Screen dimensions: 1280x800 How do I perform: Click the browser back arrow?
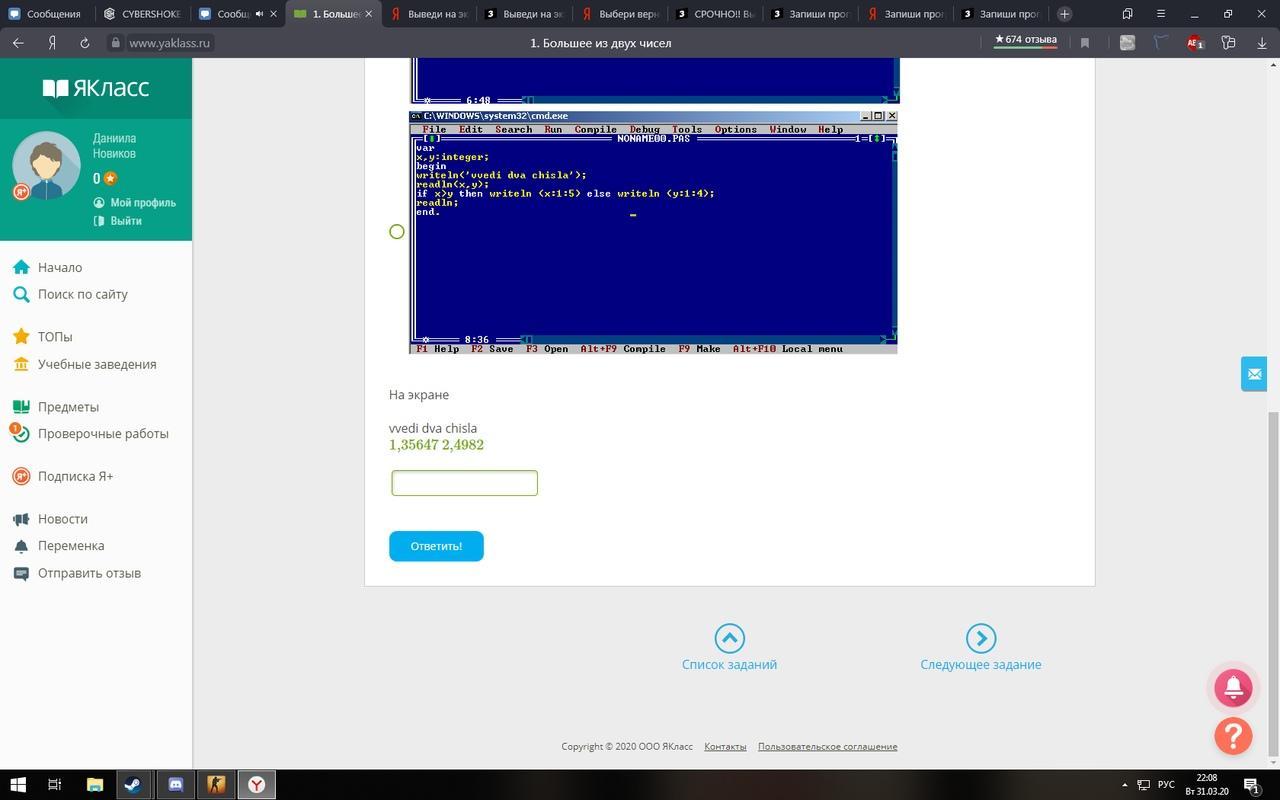point(18,43)
